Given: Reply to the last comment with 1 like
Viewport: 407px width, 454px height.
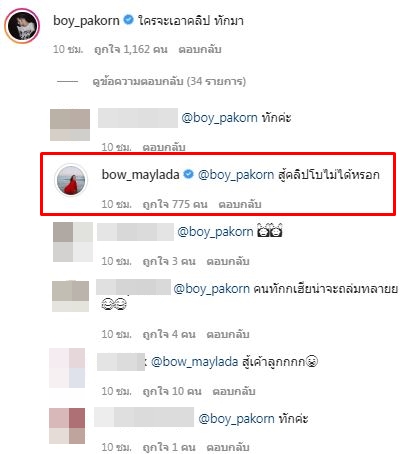Looking at the screenshot, I should 228,447.
